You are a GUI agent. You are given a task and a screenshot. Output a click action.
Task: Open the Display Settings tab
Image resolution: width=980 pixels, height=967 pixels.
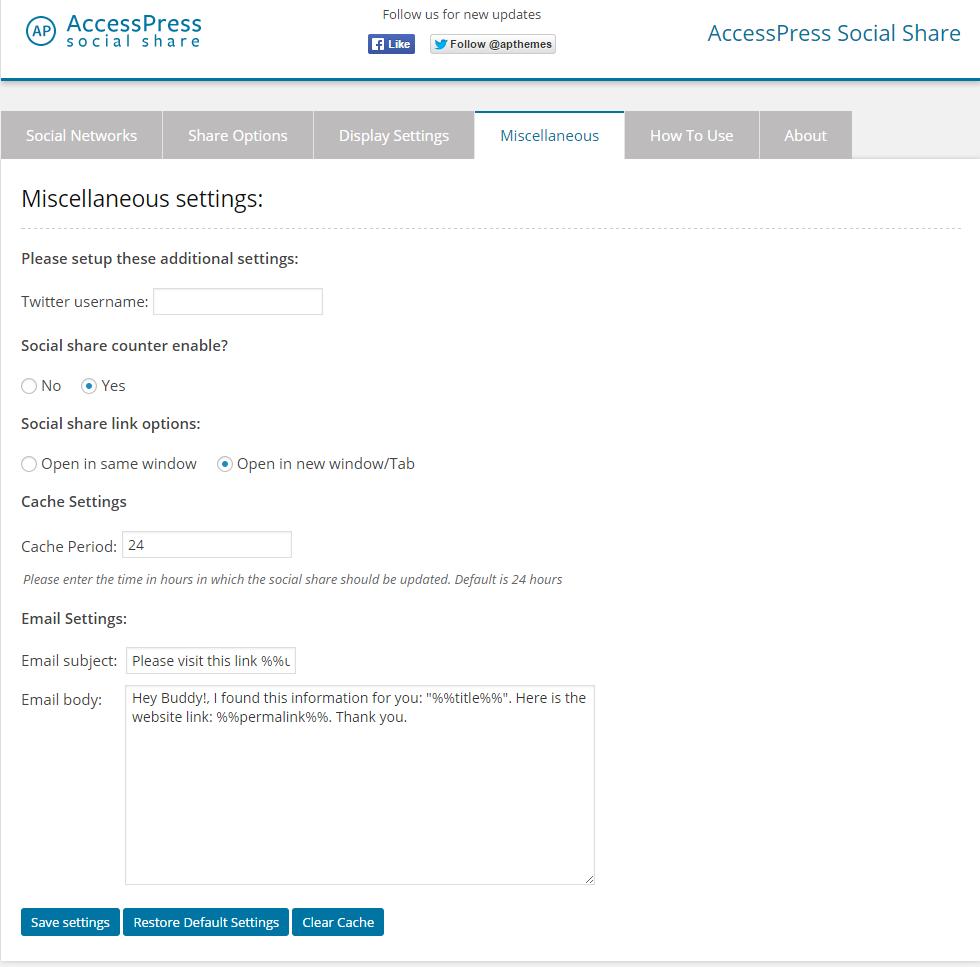pos(394,136)
